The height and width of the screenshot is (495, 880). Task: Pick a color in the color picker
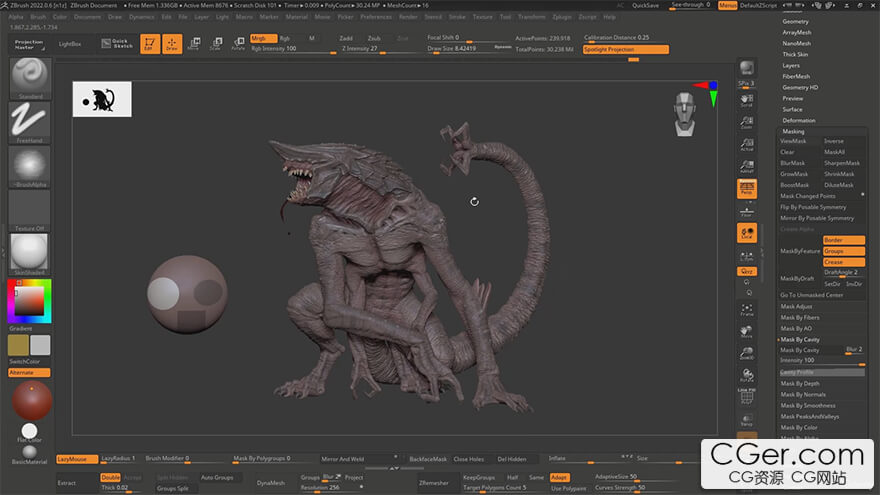tap(30, 301)
